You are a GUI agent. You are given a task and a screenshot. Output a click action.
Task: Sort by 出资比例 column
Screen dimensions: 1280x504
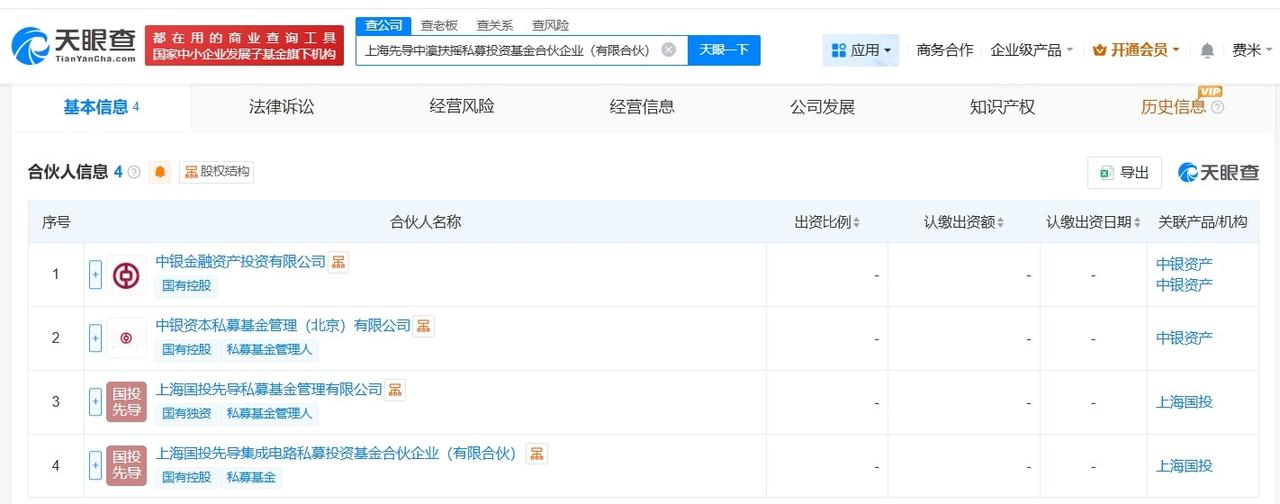tap(827, 222)
